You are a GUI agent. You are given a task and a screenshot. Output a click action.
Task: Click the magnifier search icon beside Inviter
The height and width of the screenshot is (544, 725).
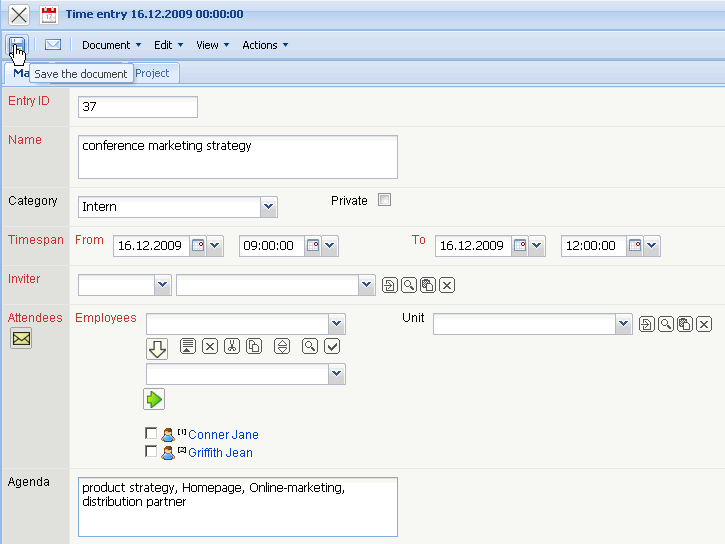(409, 286)
